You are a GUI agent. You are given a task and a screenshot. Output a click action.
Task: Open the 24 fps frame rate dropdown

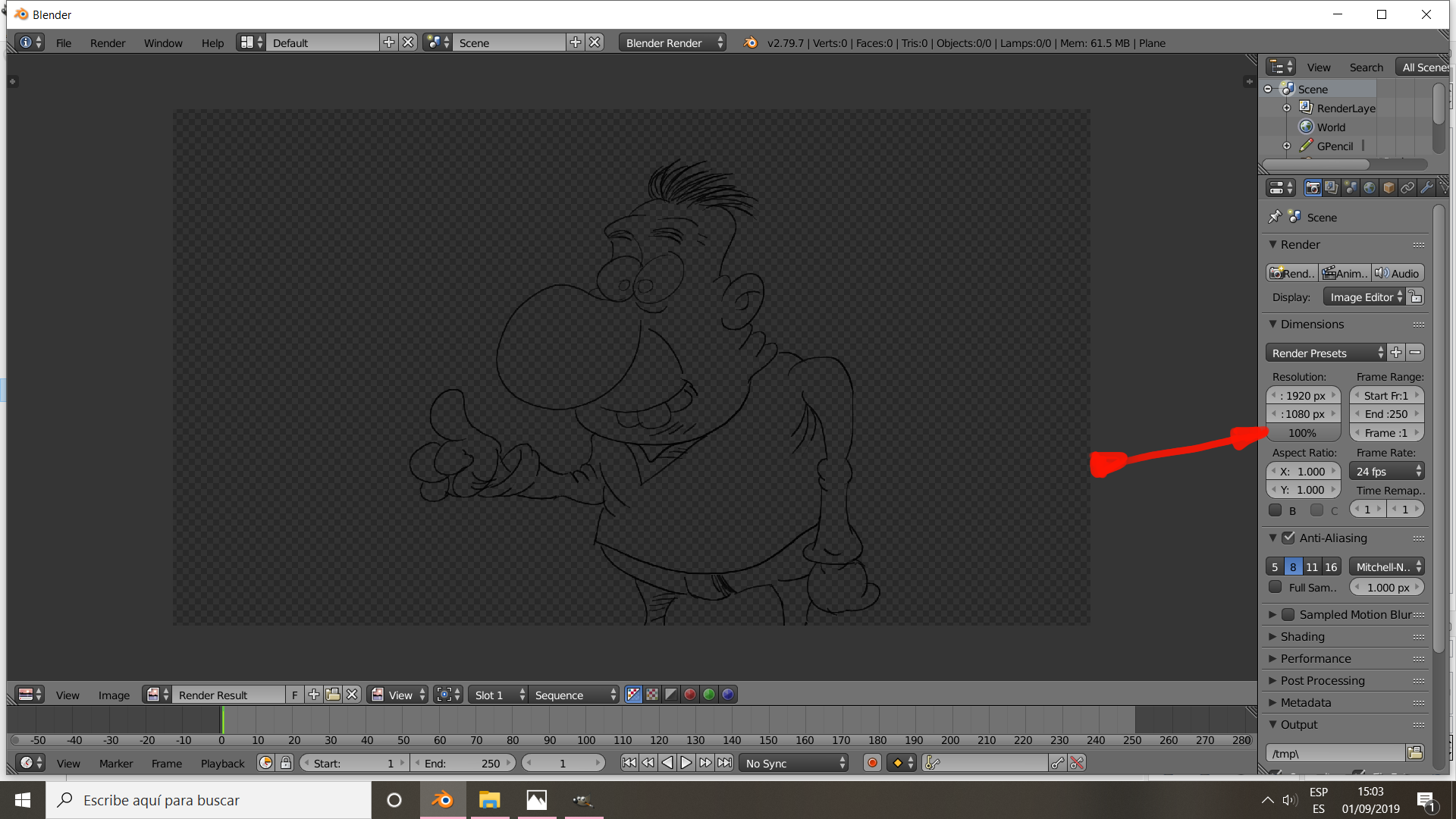coord(1386,471)
